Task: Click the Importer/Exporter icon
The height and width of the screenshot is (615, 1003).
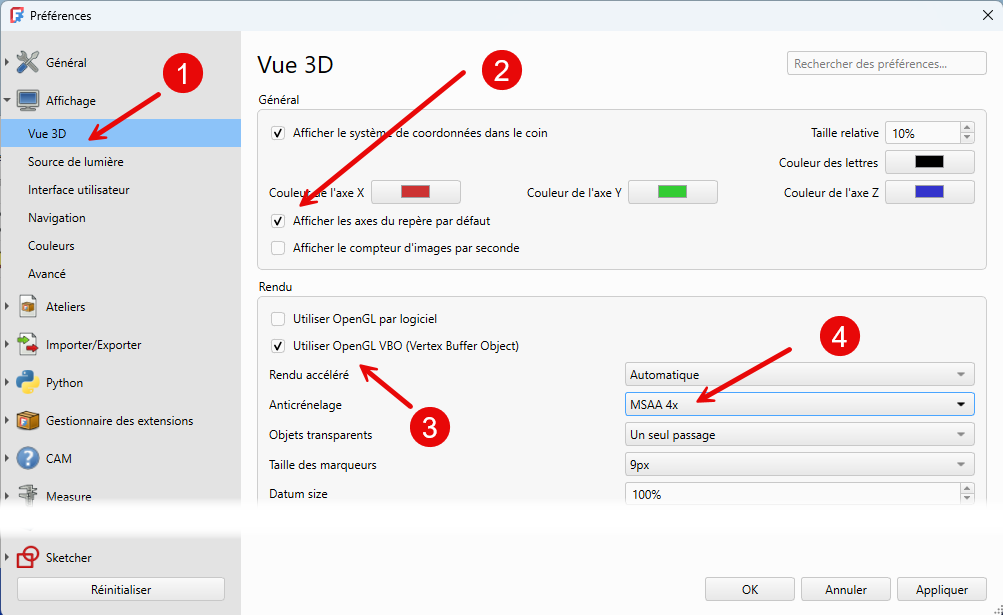Action: 28,345
